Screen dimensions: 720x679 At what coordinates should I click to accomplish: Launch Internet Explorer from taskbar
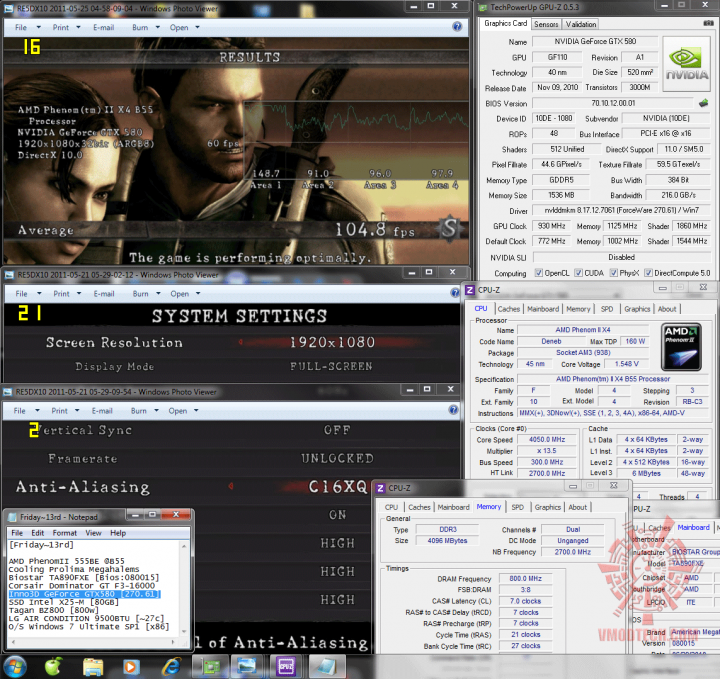pos(171,667)
